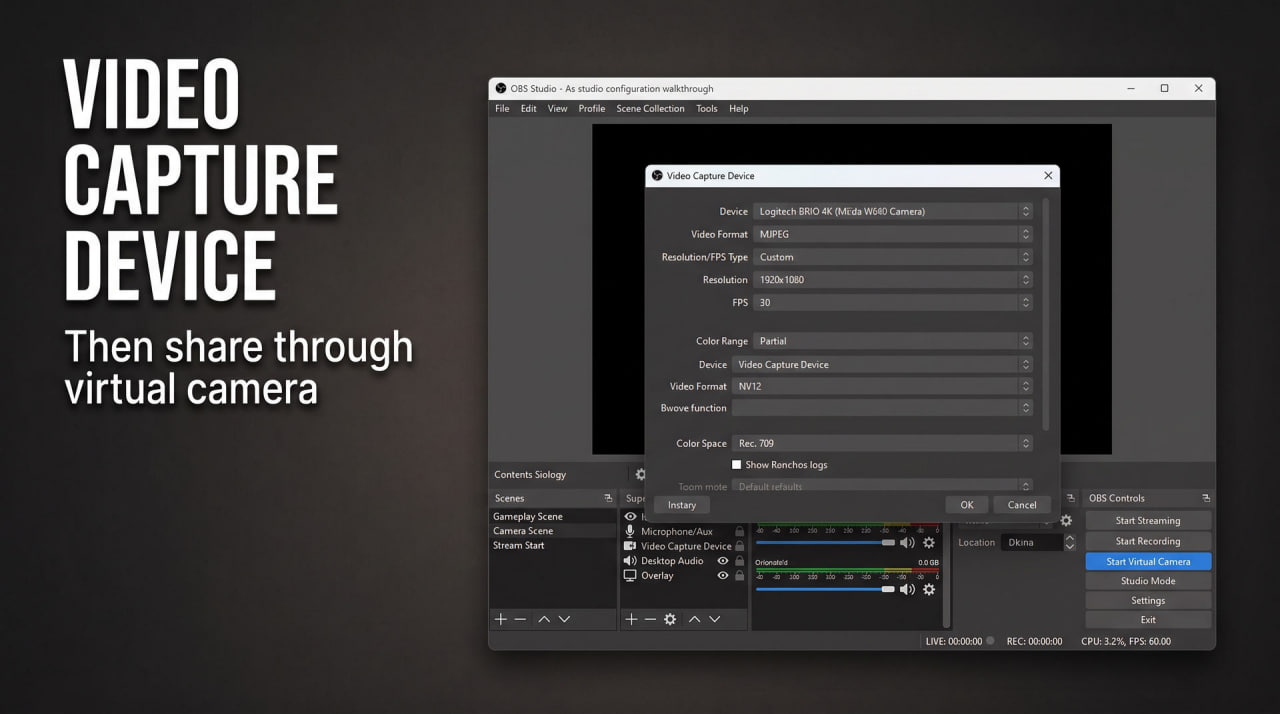
Task: Move the scene down with the Scenes down arrow
Action: (564, 620)
